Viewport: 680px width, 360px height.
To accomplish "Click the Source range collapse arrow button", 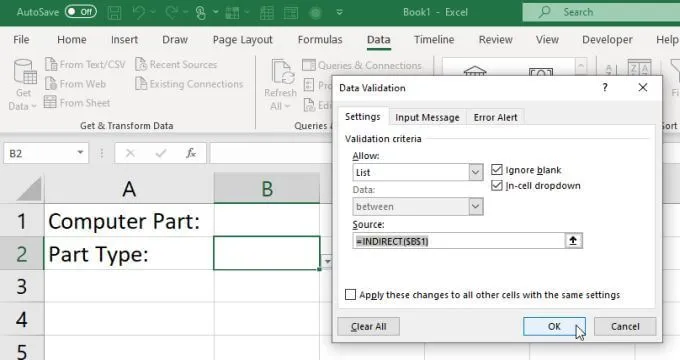I will pos(573,241).
